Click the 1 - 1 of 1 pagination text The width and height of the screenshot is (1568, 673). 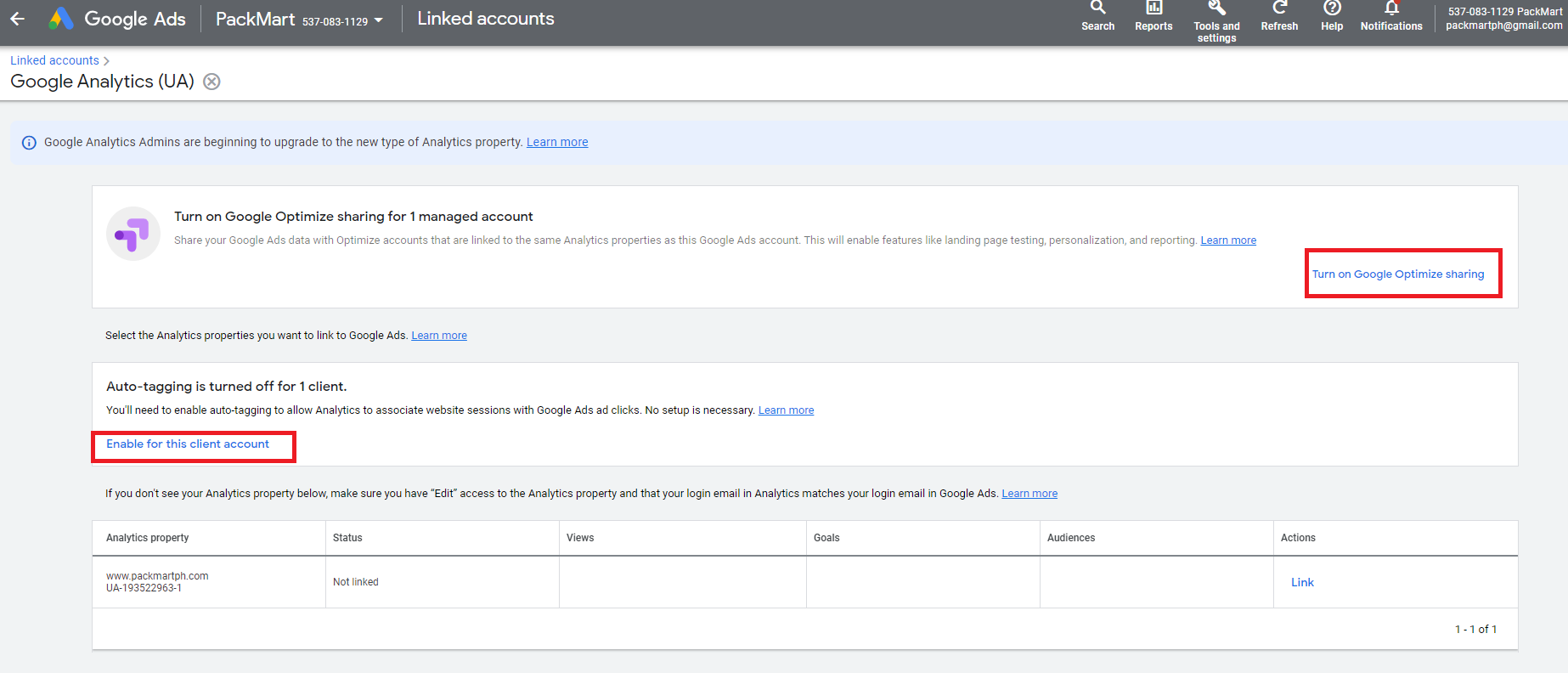(1475, 630)
